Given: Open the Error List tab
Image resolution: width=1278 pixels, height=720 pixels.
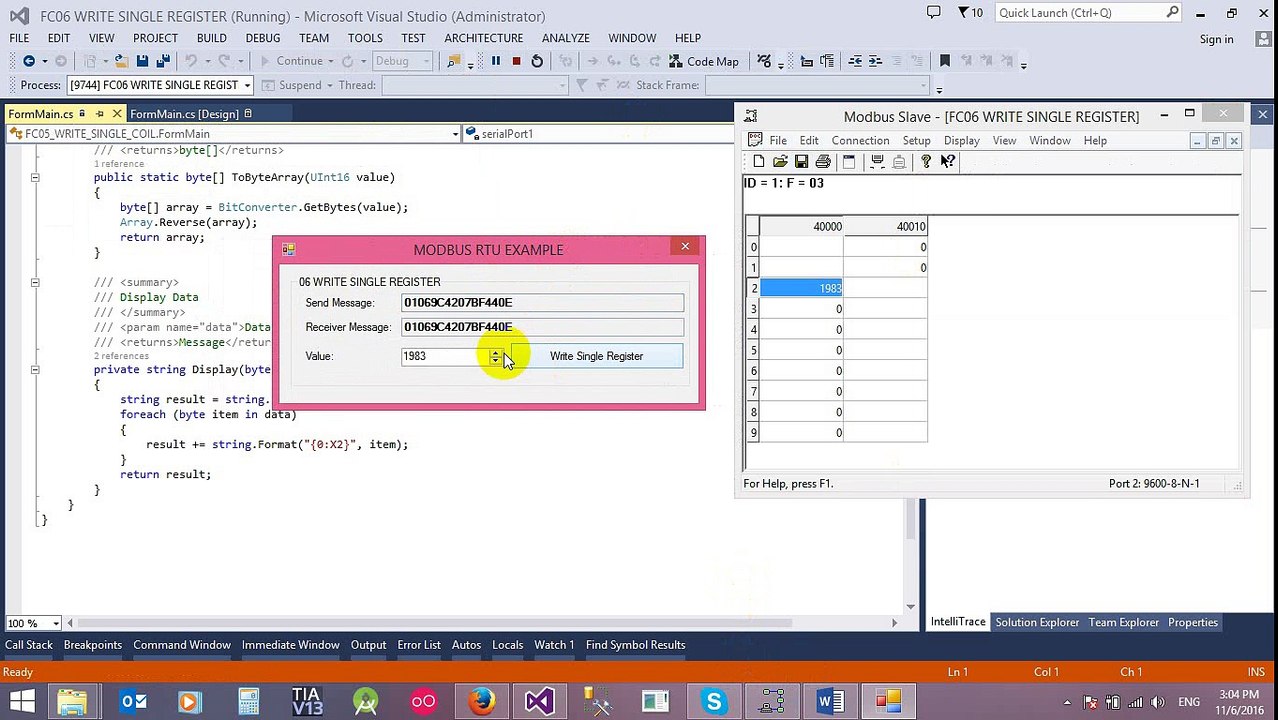Looking at the screenshot, I should pos(419,645).
